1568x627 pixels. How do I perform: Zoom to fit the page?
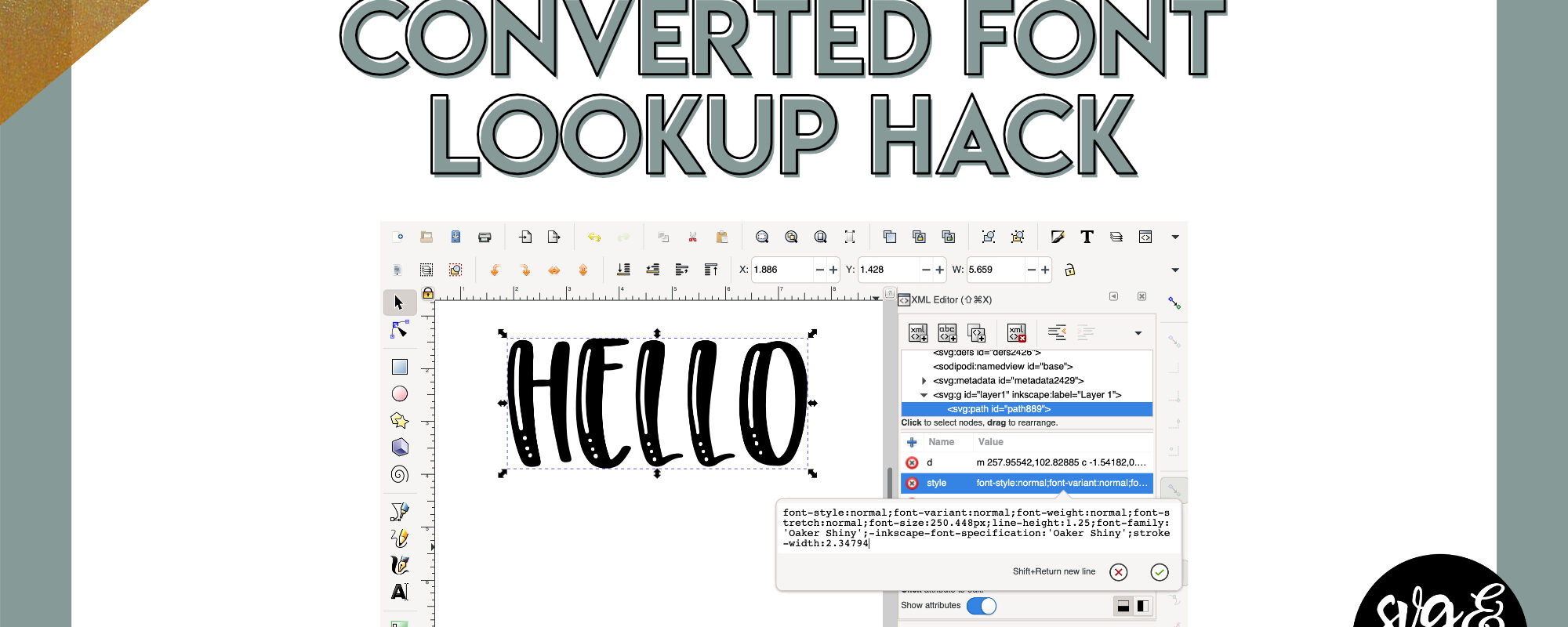[x=820, y=237]
